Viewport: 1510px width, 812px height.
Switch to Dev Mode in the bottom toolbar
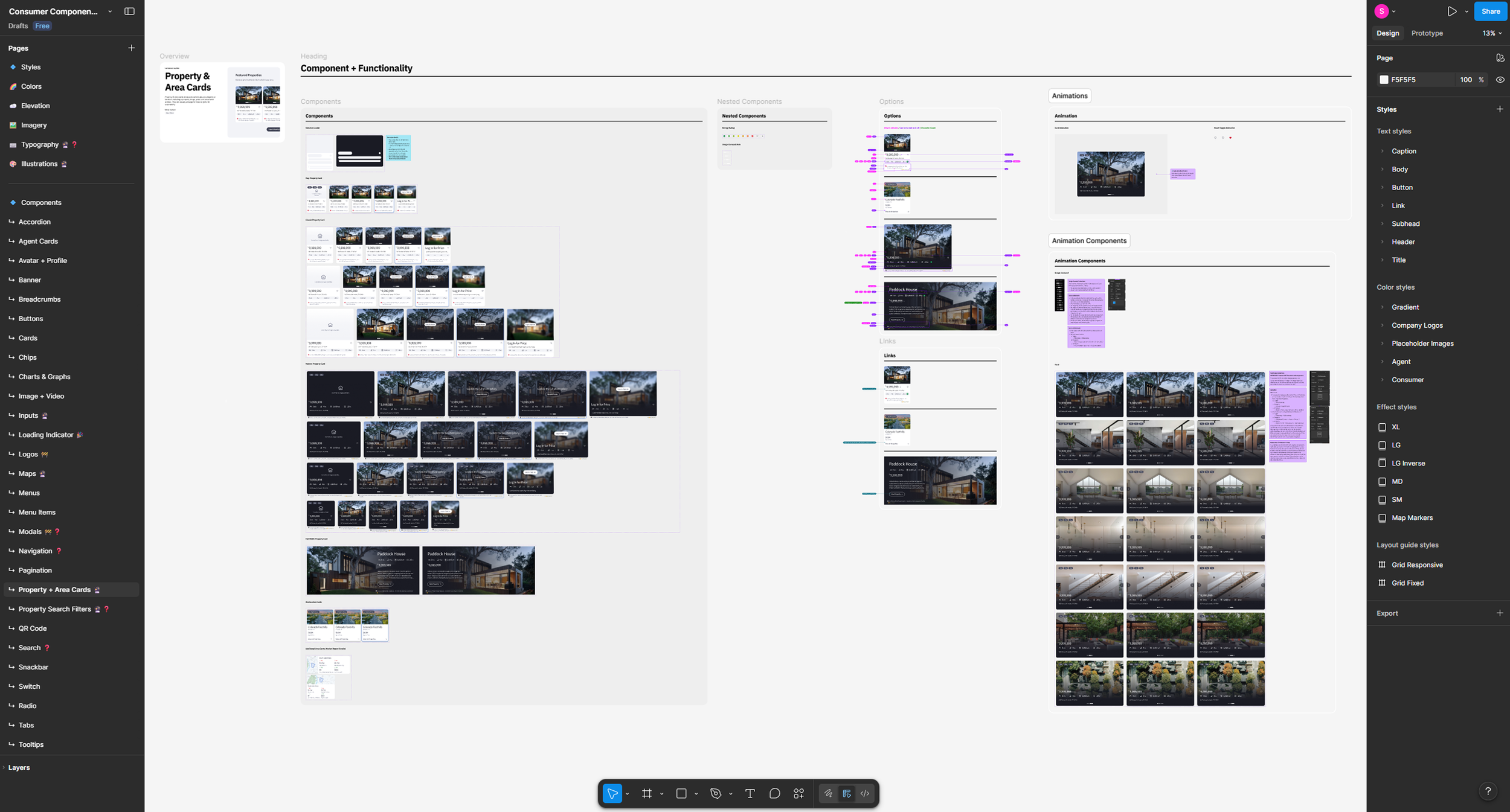click(x=865, y=793)
